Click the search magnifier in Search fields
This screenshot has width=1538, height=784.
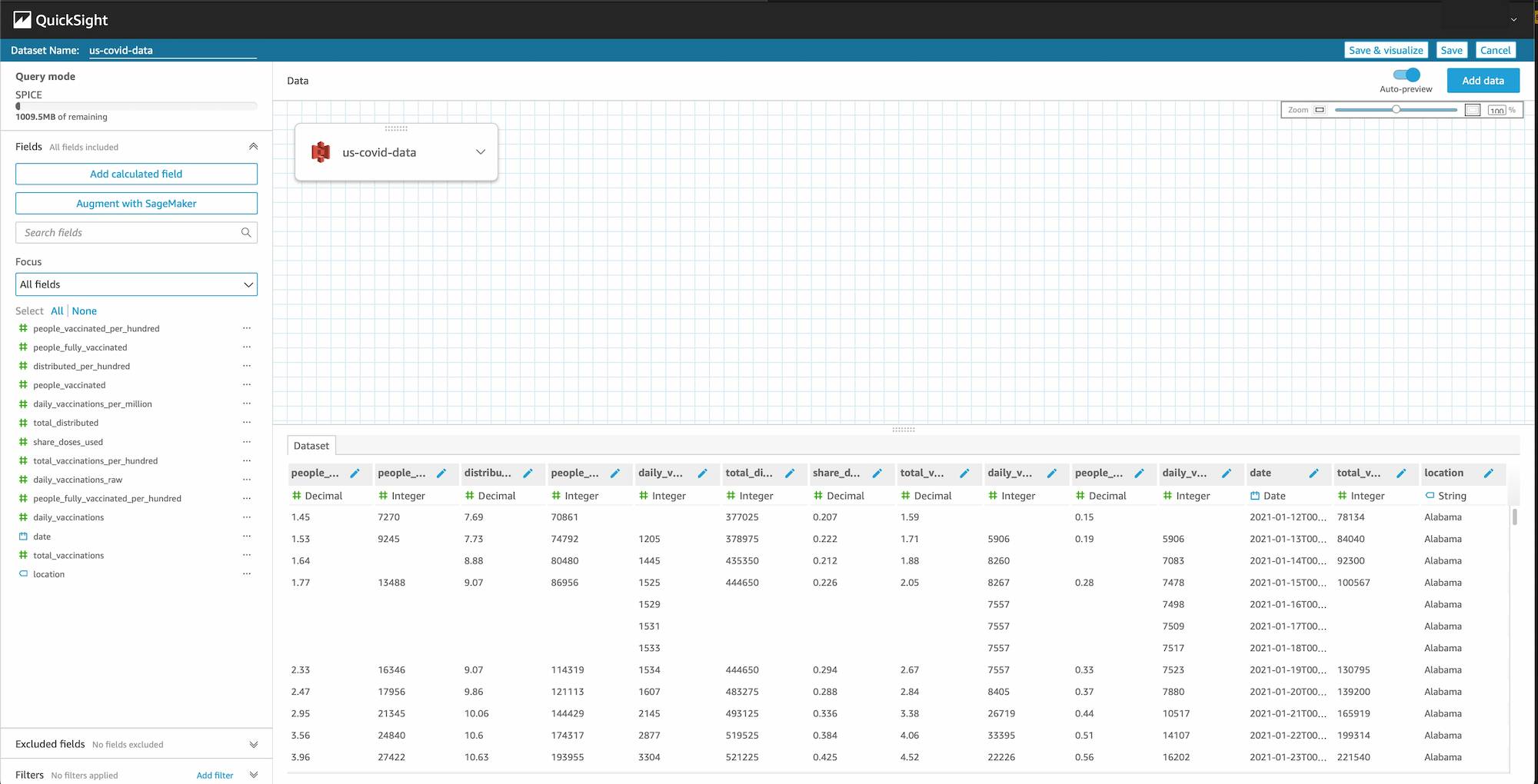click(x=246, y=233)
